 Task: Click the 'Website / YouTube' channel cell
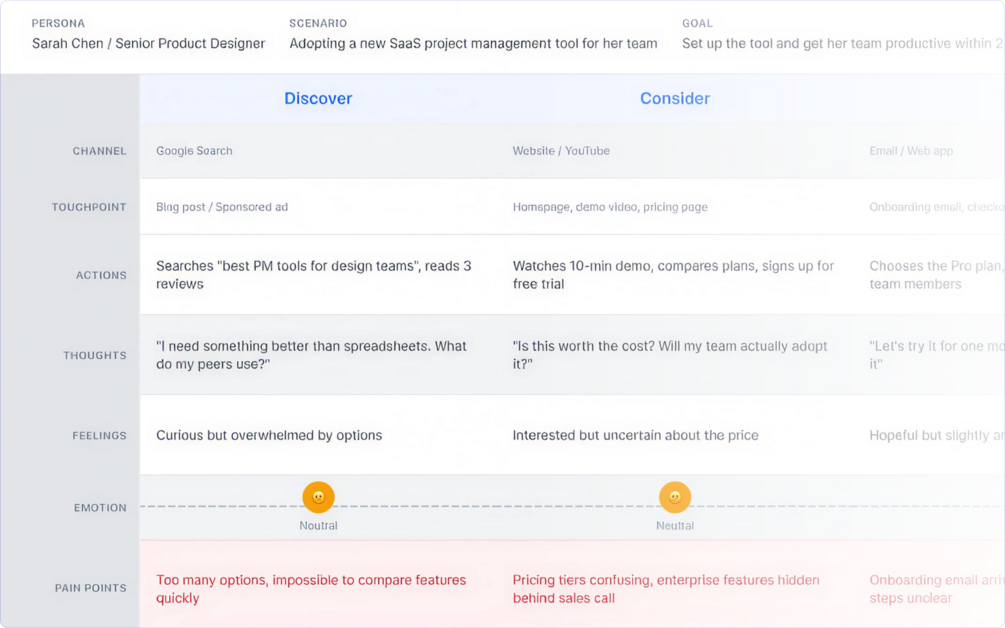point(561,151)
